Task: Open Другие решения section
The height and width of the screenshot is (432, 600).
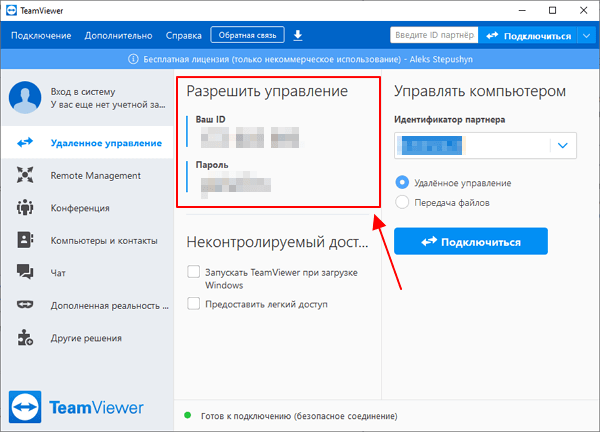Action: click(88, 338)
